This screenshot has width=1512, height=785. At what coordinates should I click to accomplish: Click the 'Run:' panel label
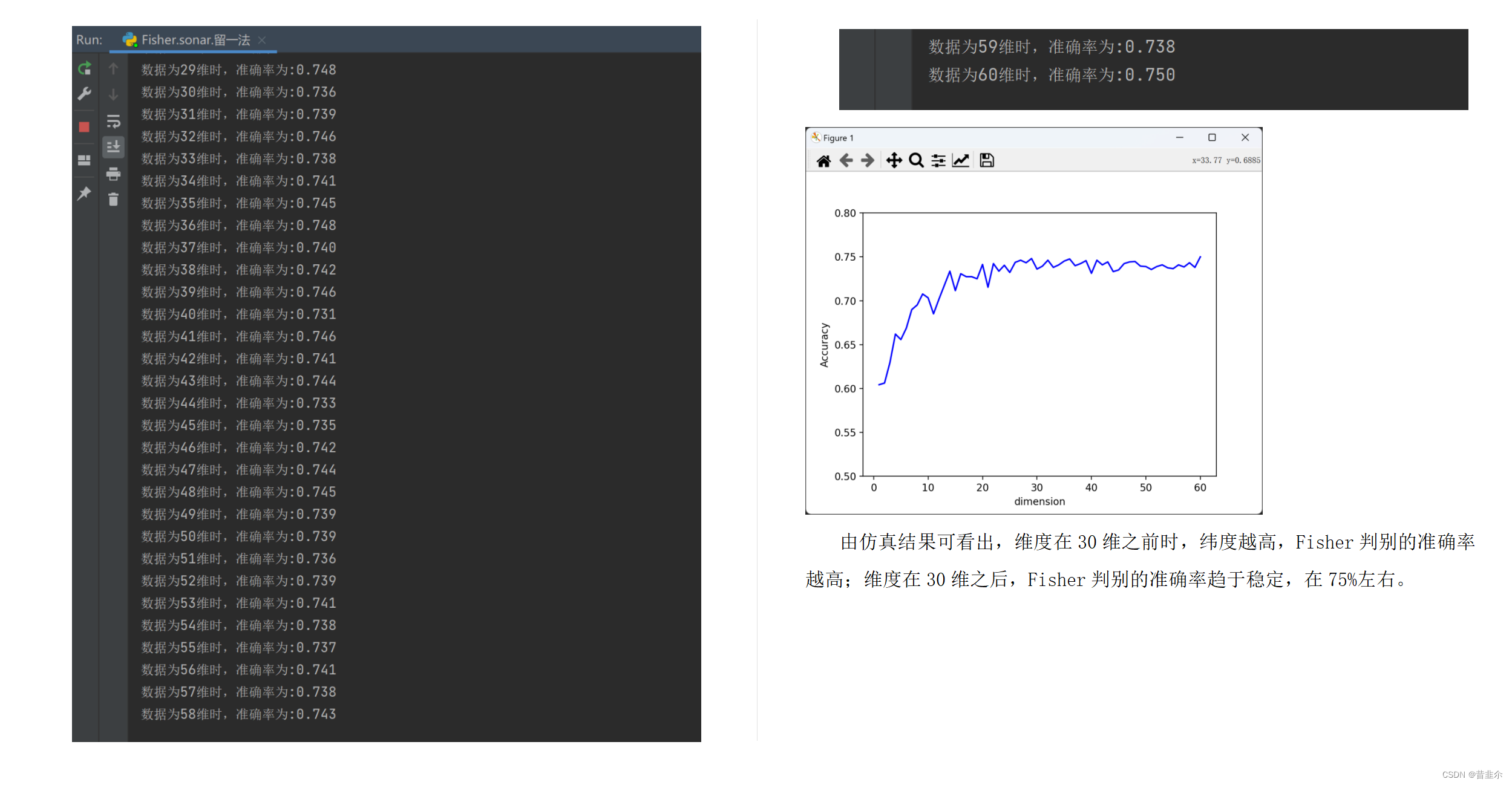point(89,40)
